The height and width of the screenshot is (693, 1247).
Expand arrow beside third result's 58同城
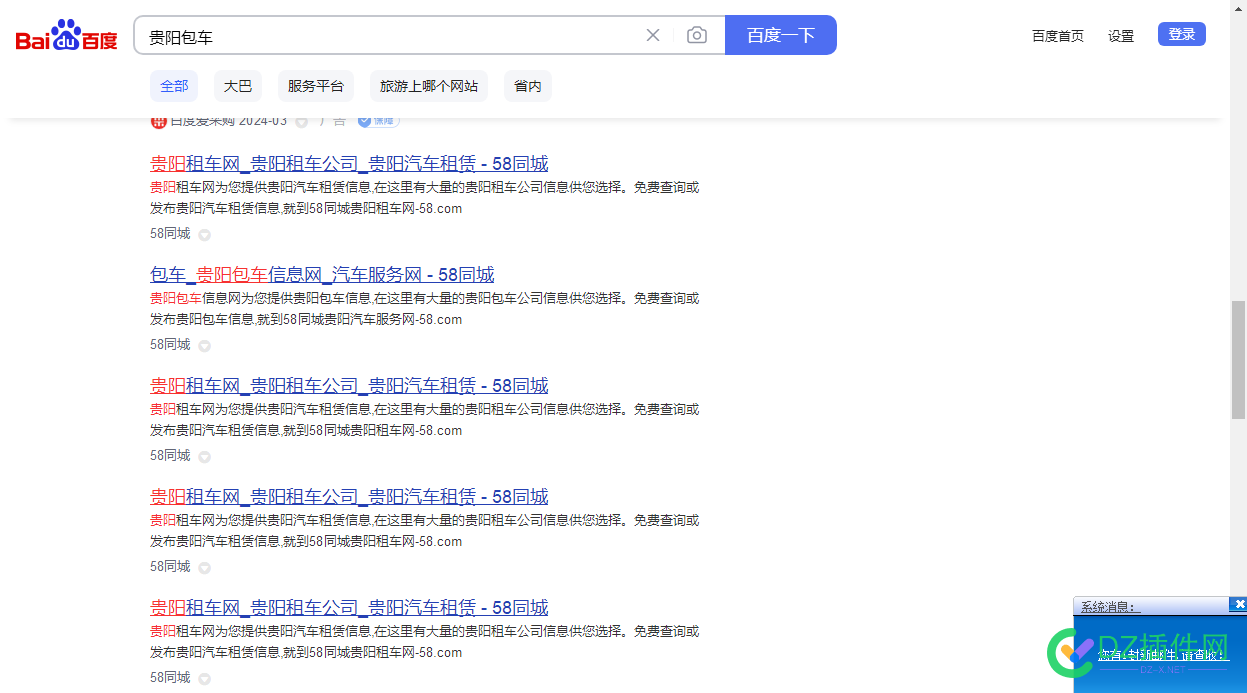click(204, 457)
